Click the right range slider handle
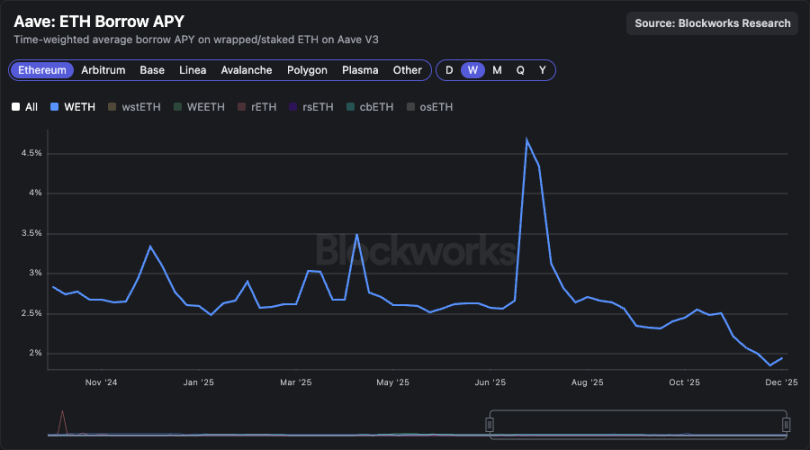 tap(785, 425)
